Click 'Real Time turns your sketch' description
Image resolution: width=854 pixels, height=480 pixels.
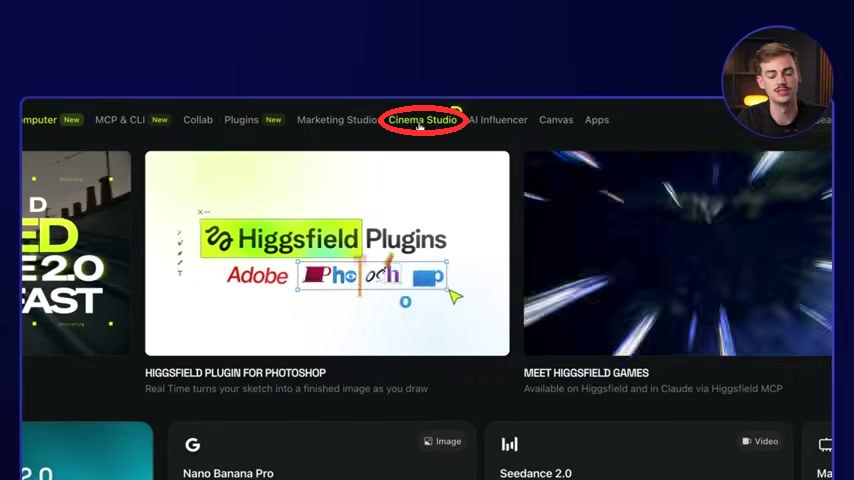pyautogui.click(x=286, y=389)
